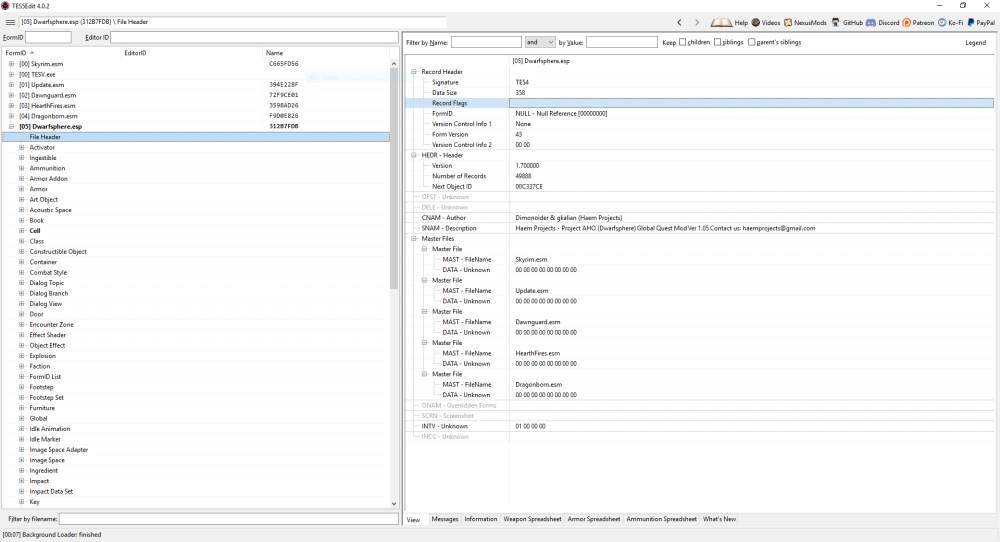Click the SNAM - Description value
Image resolution: width=1000 pixels, height=542 pixels.
pyautogui.click(x=665, y=228)
